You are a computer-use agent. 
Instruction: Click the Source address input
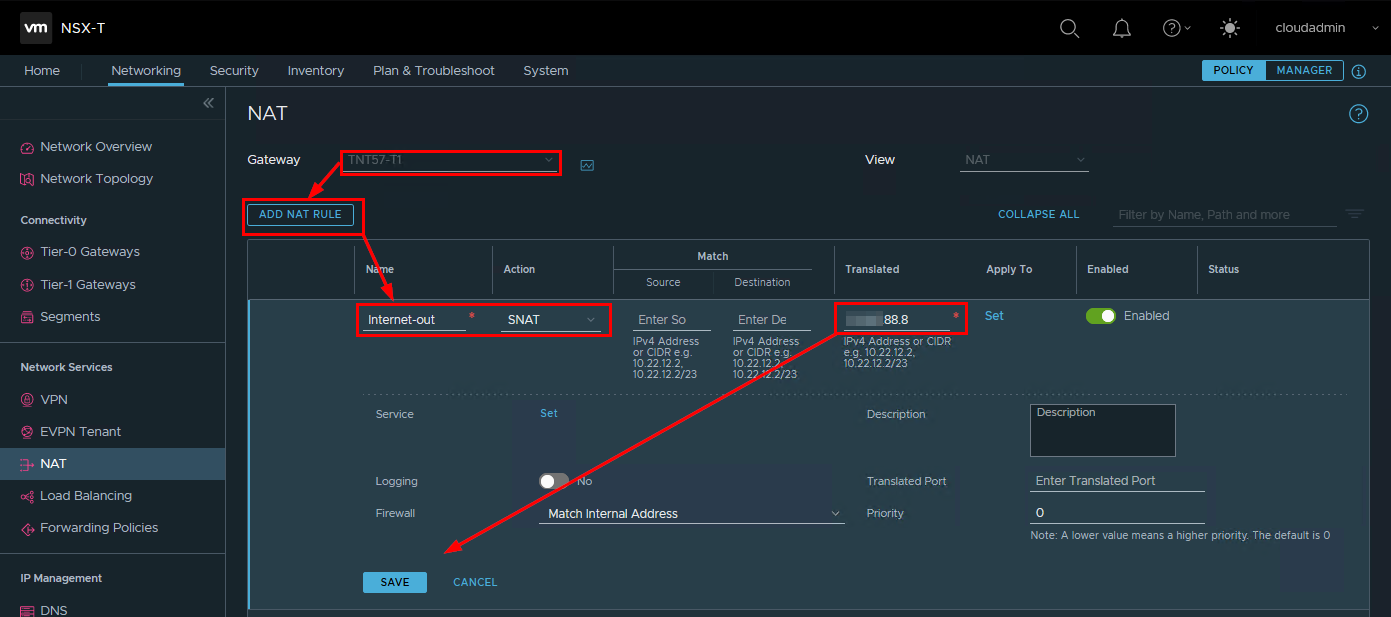tap(672, 319)
